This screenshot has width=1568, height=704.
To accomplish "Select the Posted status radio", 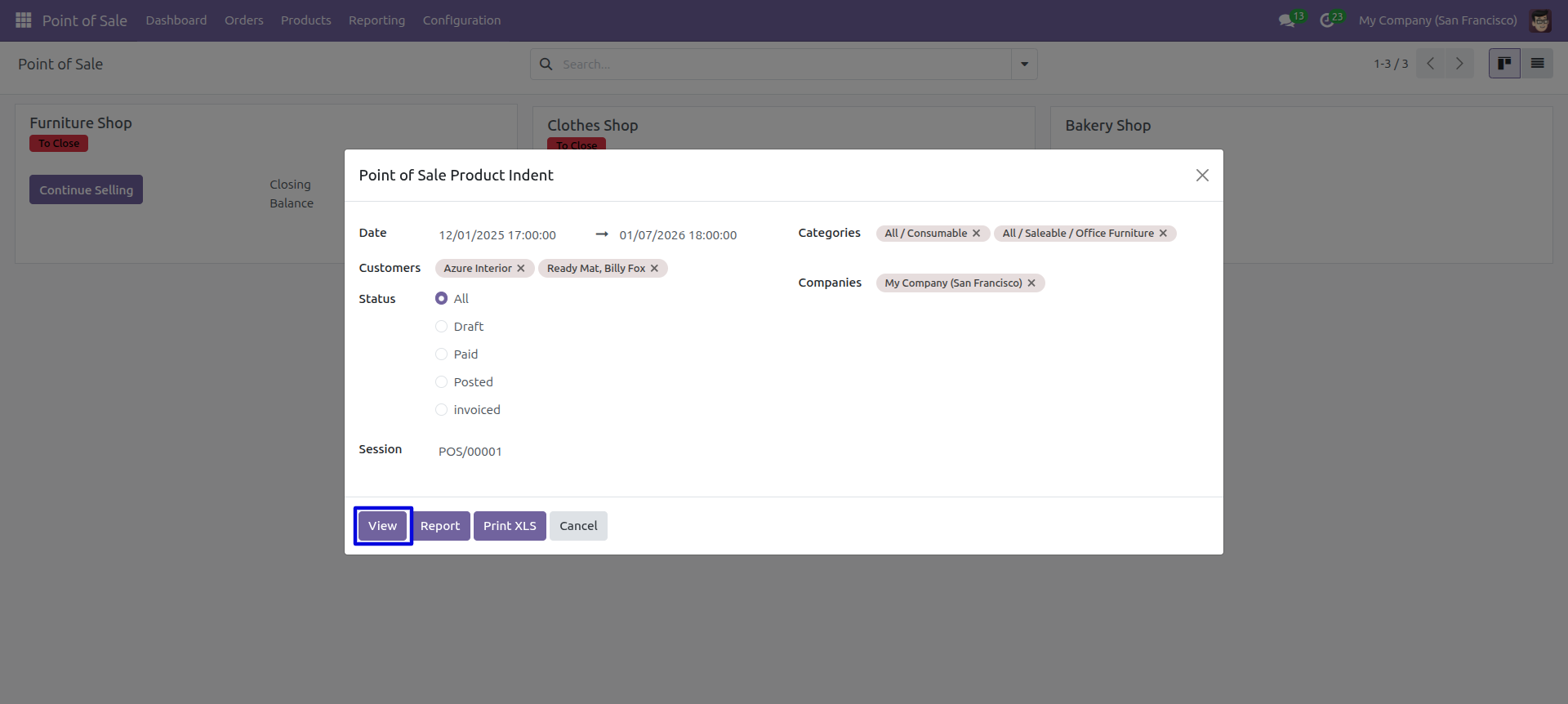I will pyautogui.click(x=441, y=381).
